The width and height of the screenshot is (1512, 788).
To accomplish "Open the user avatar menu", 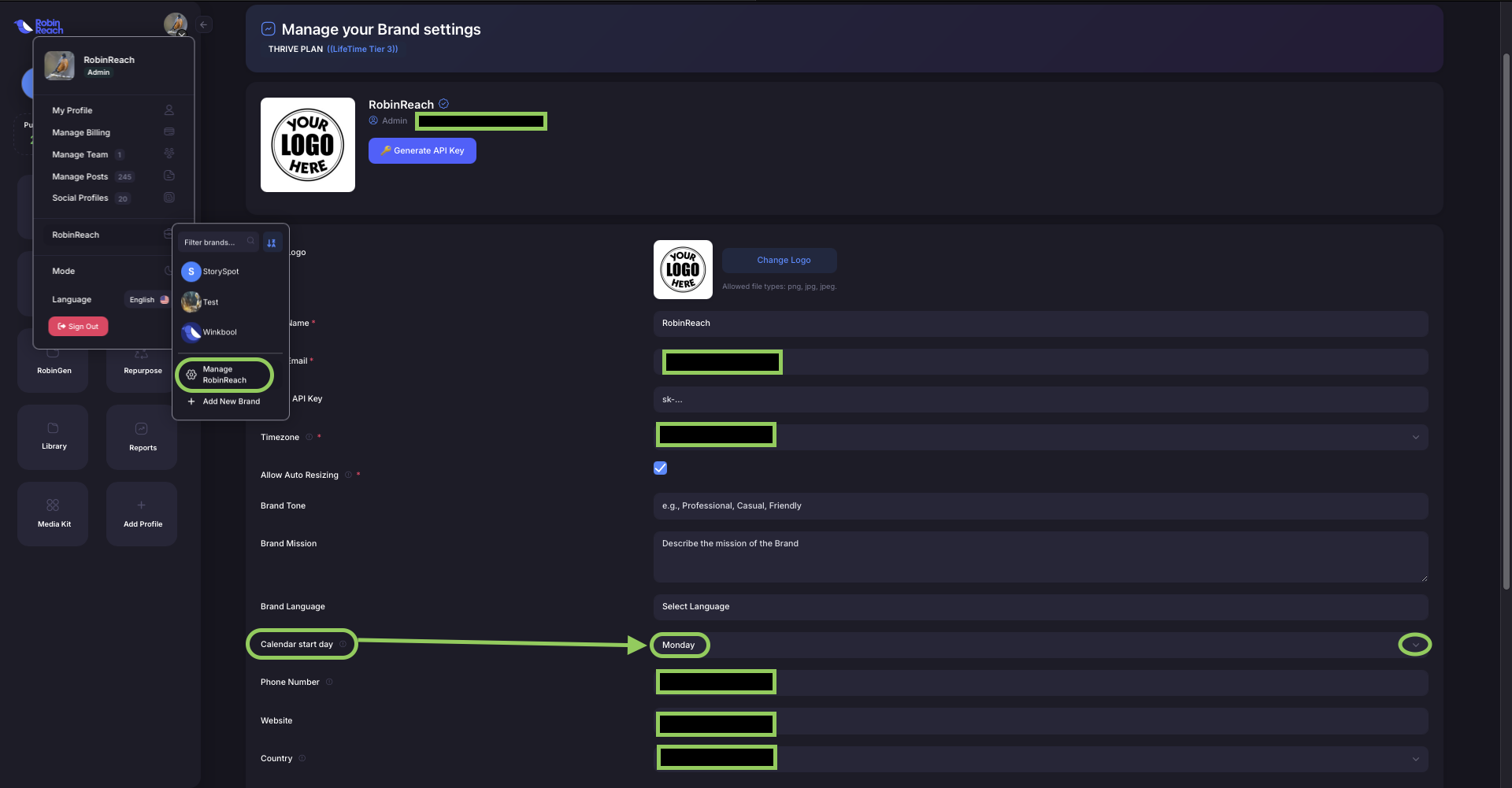I will point(175,24).
